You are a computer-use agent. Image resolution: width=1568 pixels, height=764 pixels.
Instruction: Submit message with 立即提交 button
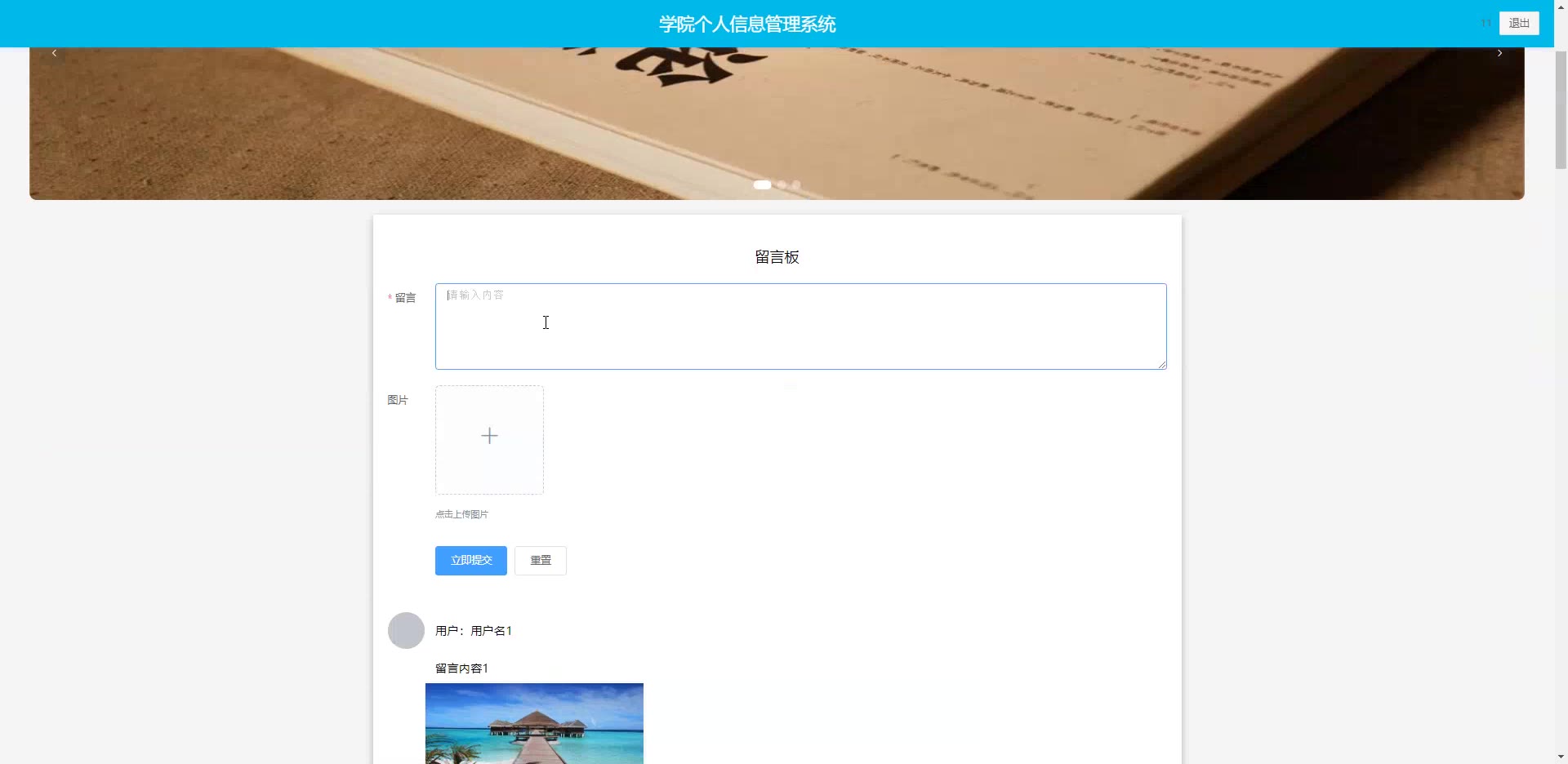coord(471,561)
